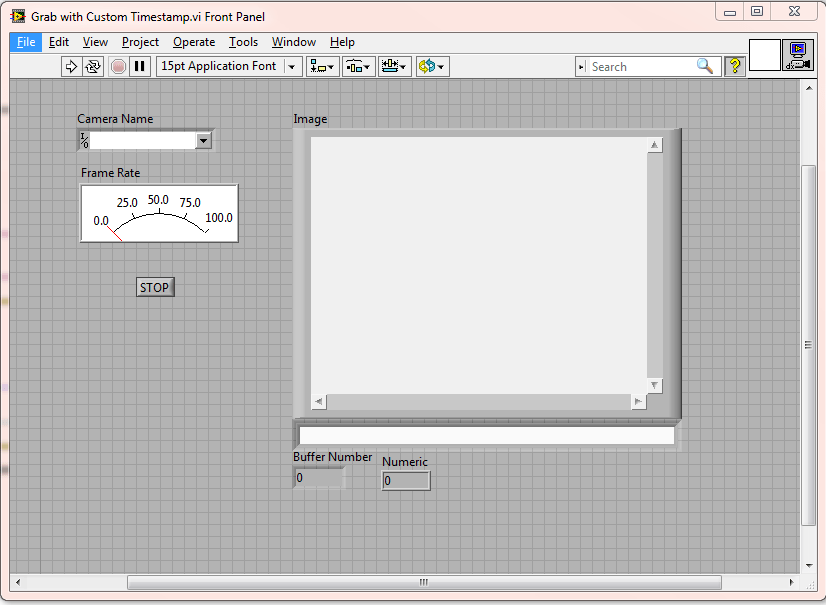Click the Numeric indicator field
This screenshot has height=605, width=826.
406,481
